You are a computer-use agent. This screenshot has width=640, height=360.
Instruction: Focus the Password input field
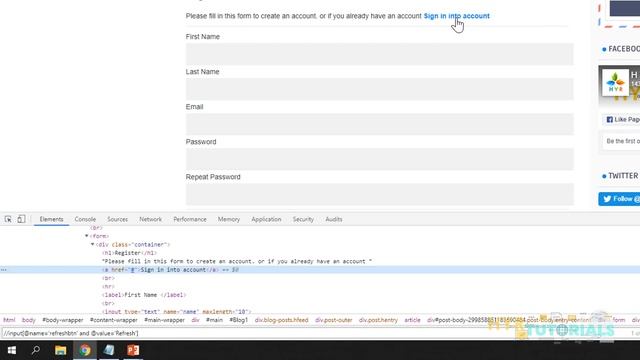click(x=380, y=159)
